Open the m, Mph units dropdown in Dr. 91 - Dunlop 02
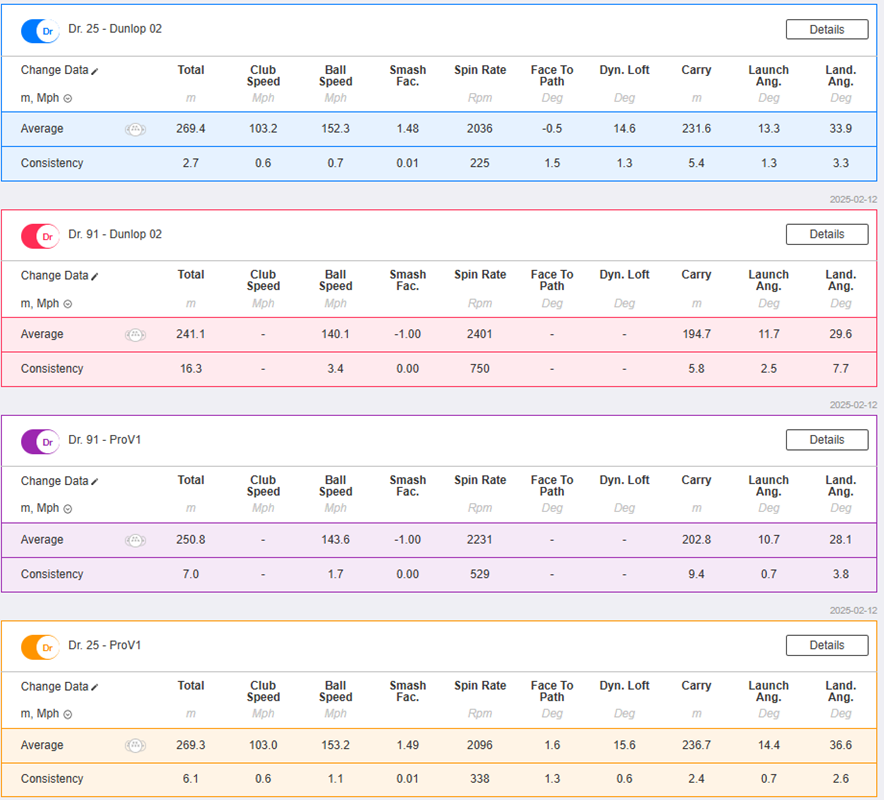This screenshot has height=800, width=884. tap(46, 303)
